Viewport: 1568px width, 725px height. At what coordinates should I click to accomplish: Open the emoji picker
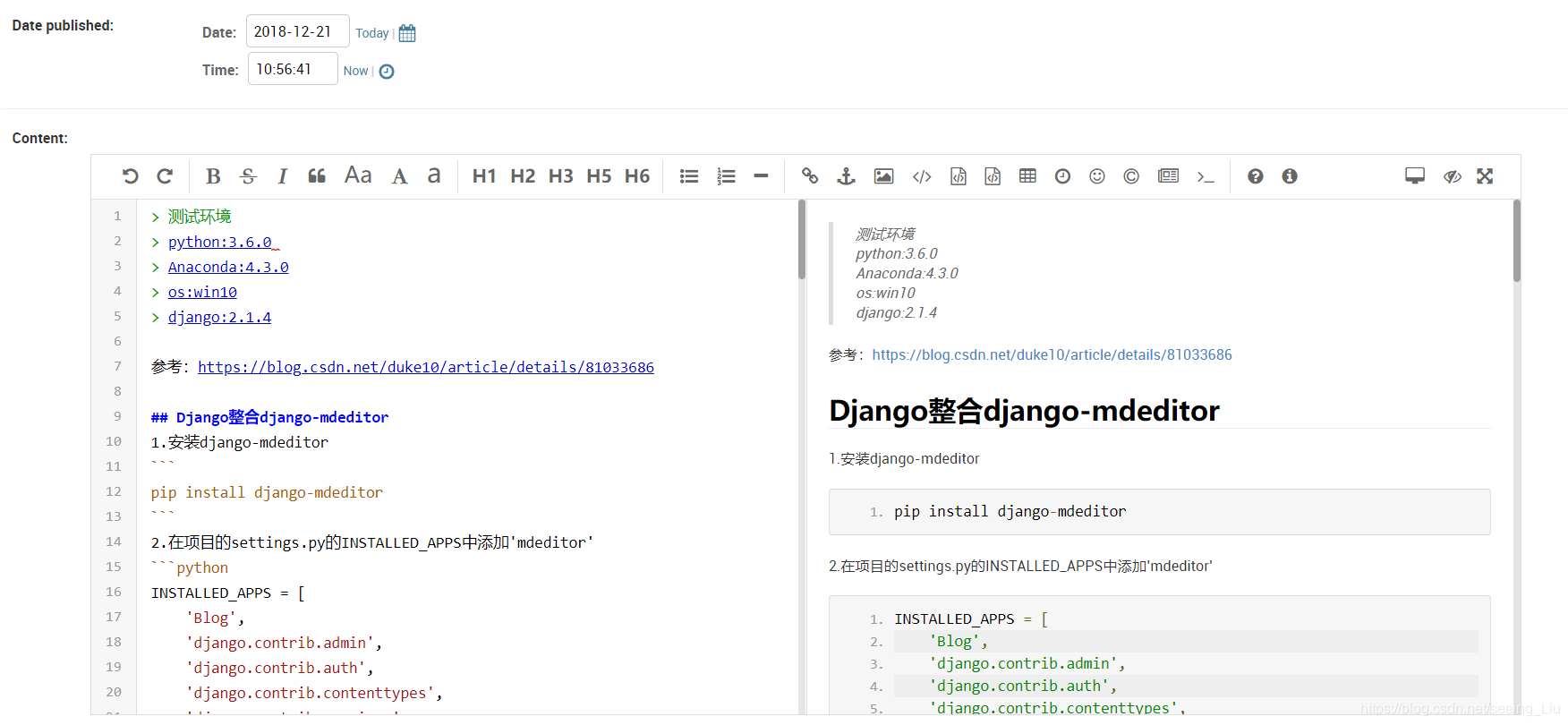(1097, 176)
